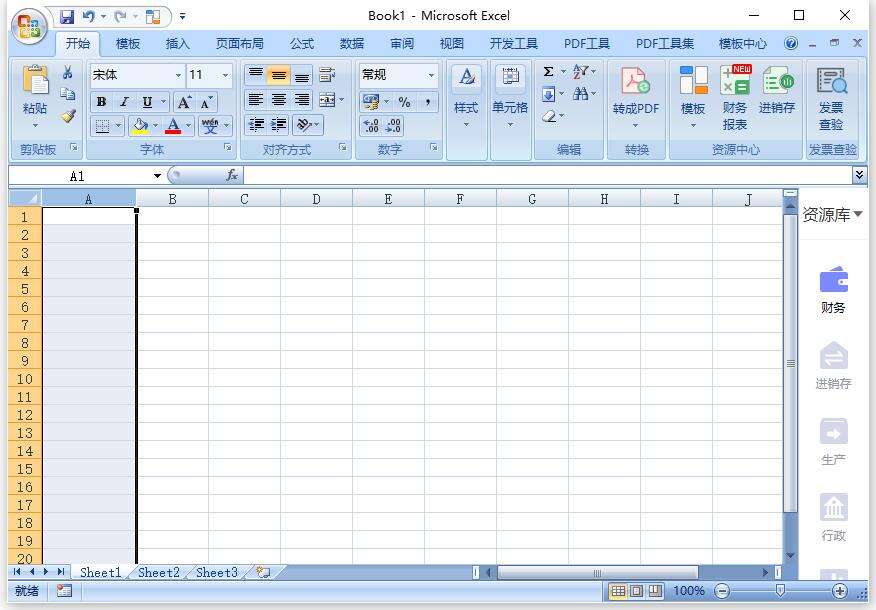Screen dimensions: 876x610
Task: Open 模板 template button in ribbon
Action: point(693,96)
